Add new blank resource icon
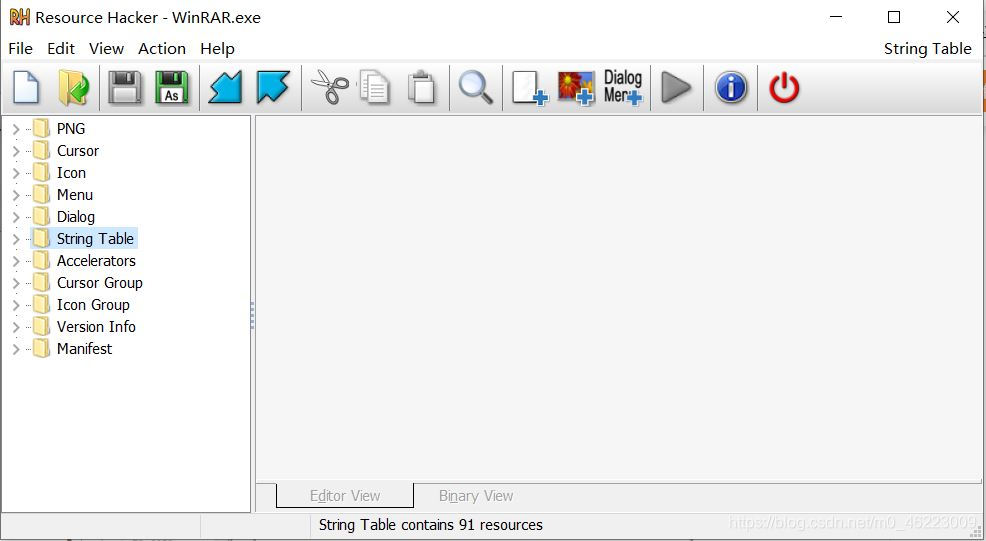Image resolution: width=986 pixels, height=541 pixels. click(529, 87)
